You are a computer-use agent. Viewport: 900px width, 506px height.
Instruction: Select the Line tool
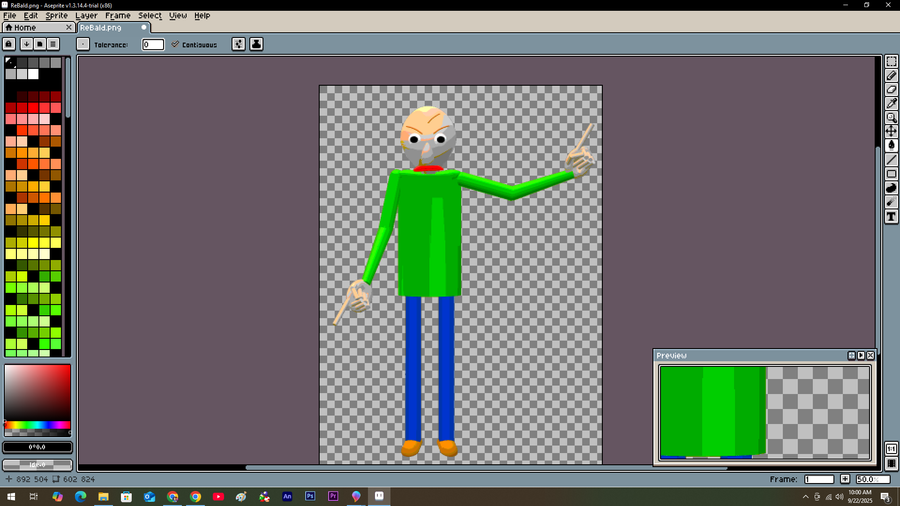(891, 159)
